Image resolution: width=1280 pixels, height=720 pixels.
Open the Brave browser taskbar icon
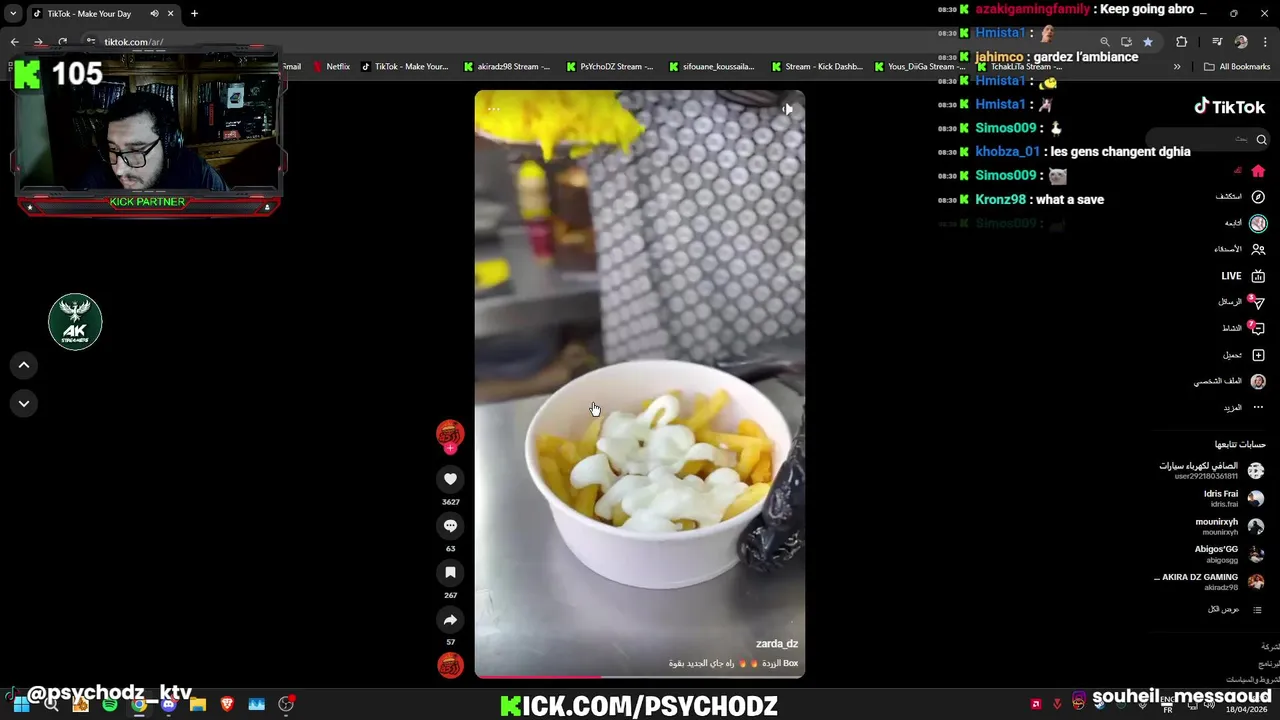pos(227,705)
